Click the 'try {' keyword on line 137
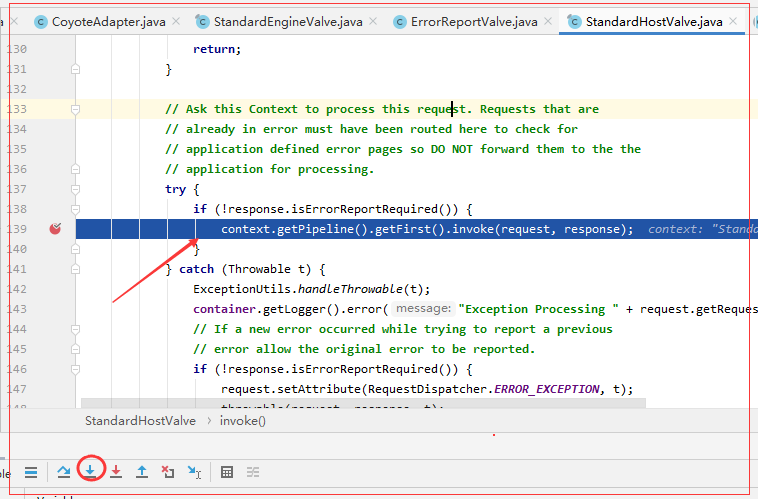 (x=182, y=189)
